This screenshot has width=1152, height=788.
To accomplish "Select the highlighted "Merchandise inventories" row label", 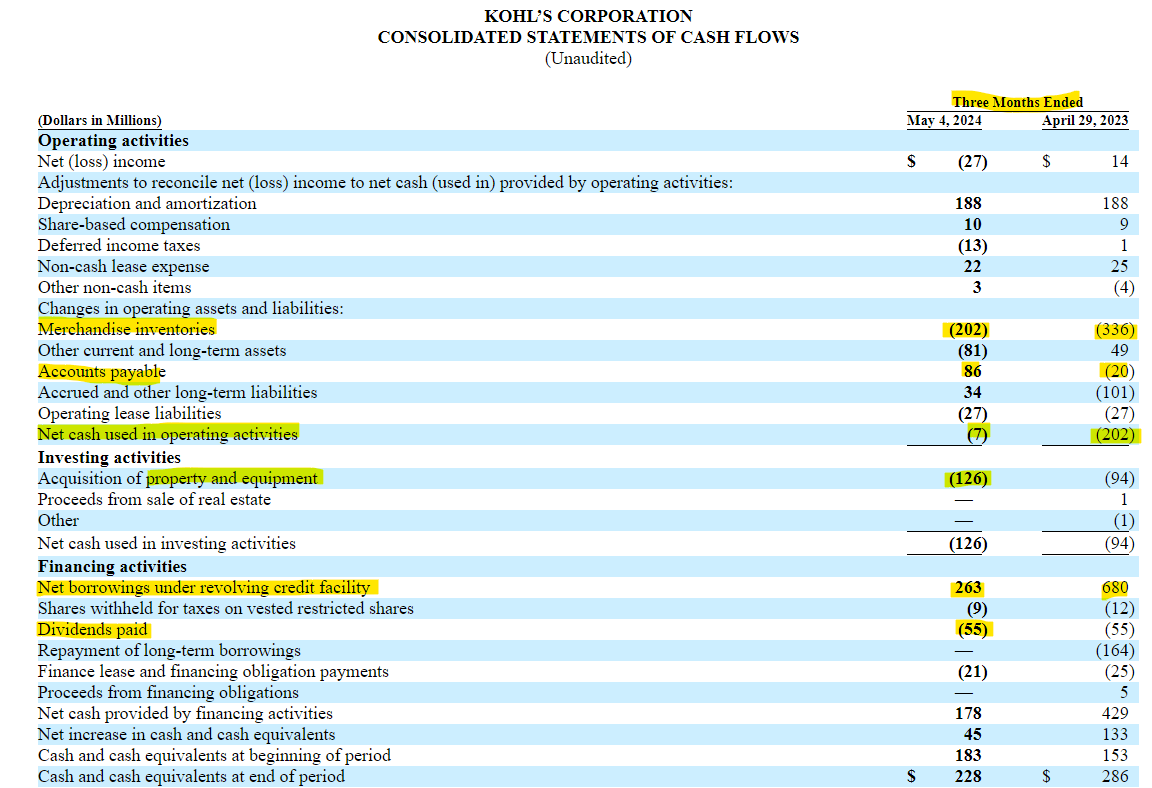I will click(x=126, y=329).
